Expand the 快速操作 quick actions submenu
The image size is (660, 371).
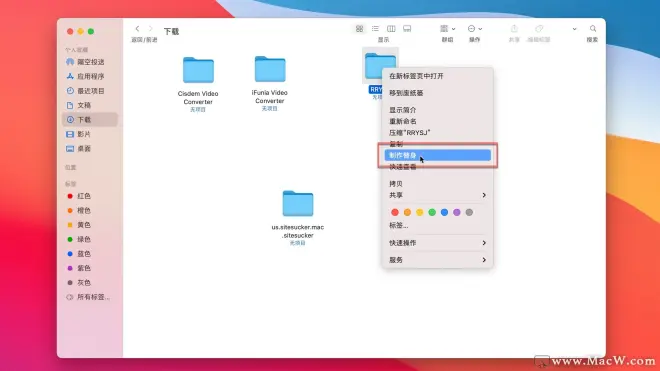pyautogui.click(x=437, y=243)
